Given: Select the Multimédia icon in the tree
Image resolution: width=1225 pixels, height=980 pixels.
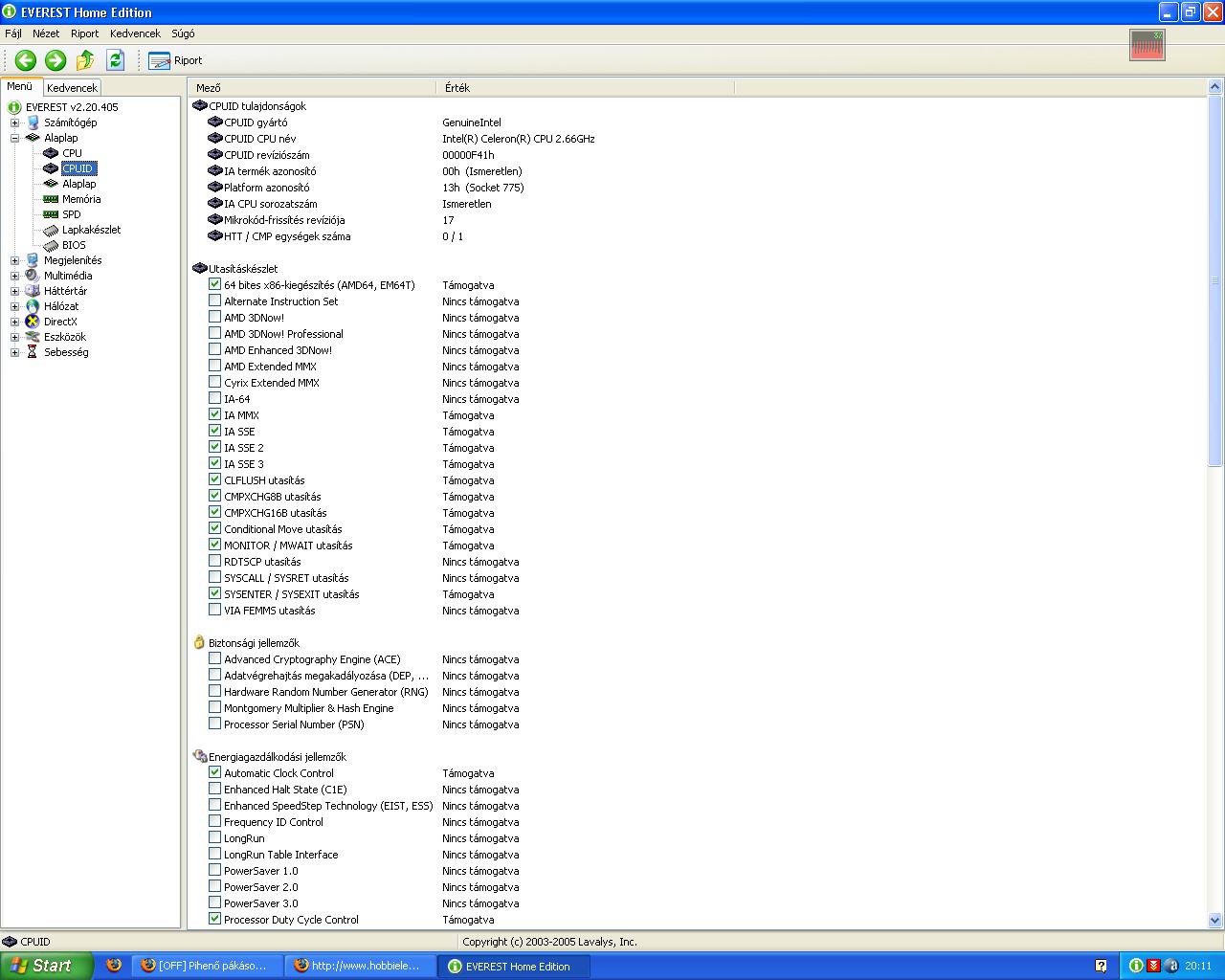Looking at the screenshot, I should (33, 276).
